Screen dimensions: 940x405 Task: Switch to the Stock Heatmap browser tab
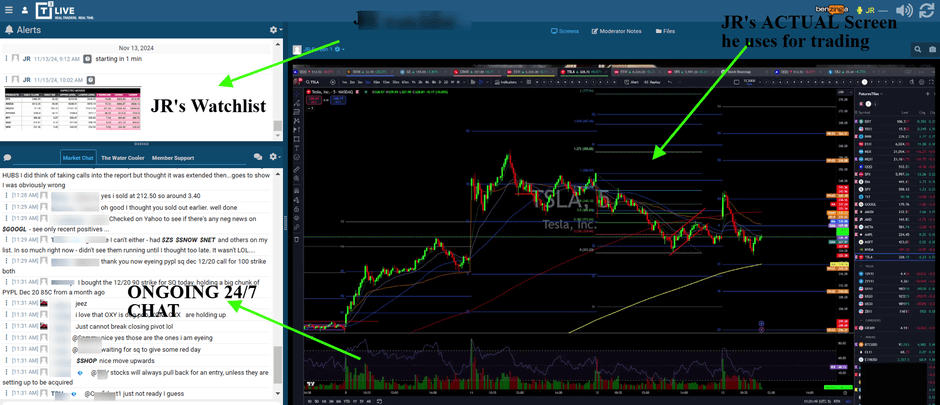(x=745, y=72)
